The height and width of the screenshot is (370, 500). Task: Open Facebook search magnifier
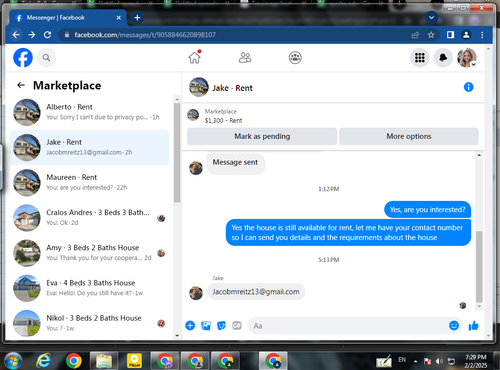[46, 58]
